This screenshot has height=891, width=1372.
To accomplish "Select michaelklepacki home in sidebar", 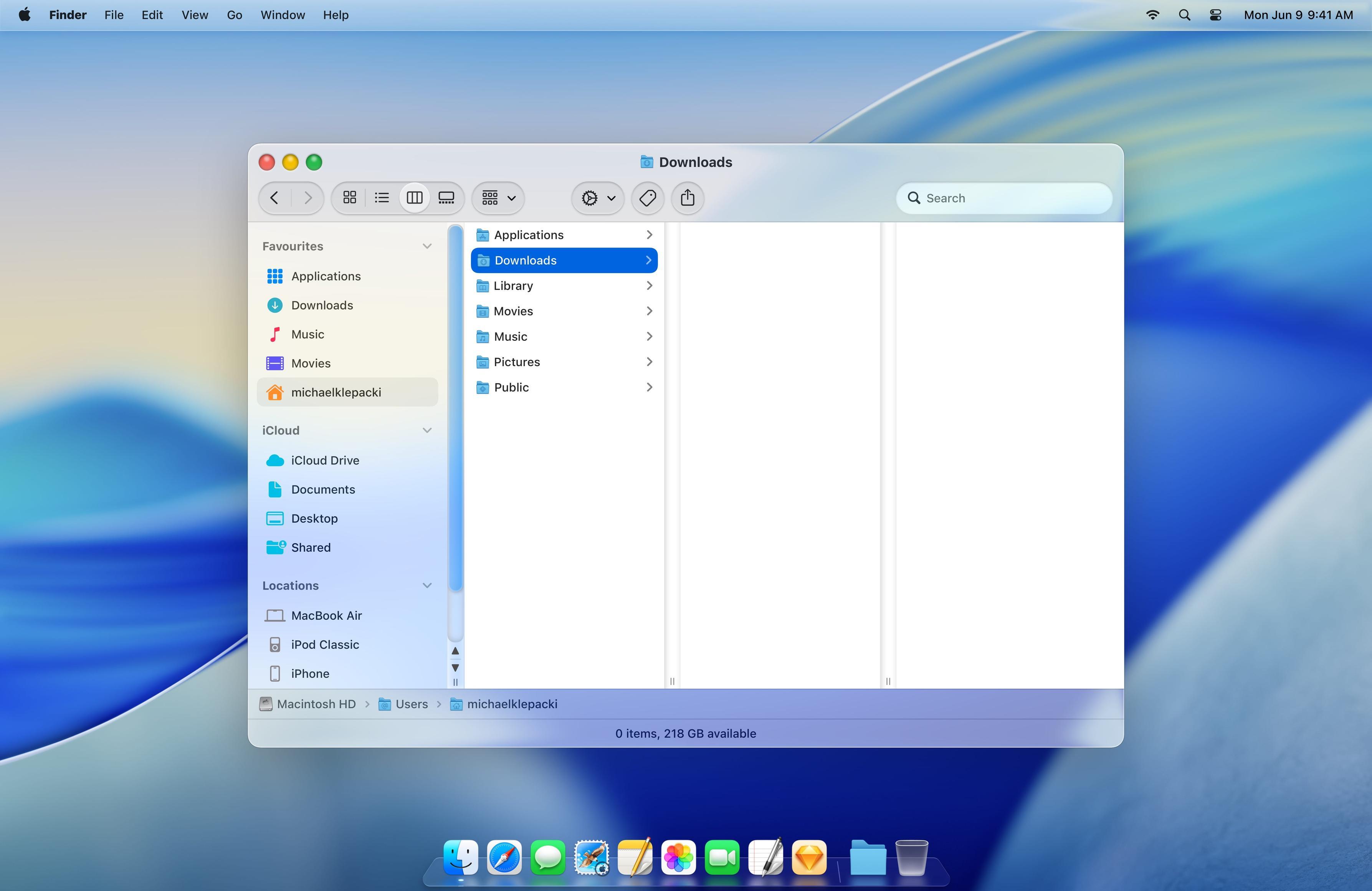I will 347,392.
